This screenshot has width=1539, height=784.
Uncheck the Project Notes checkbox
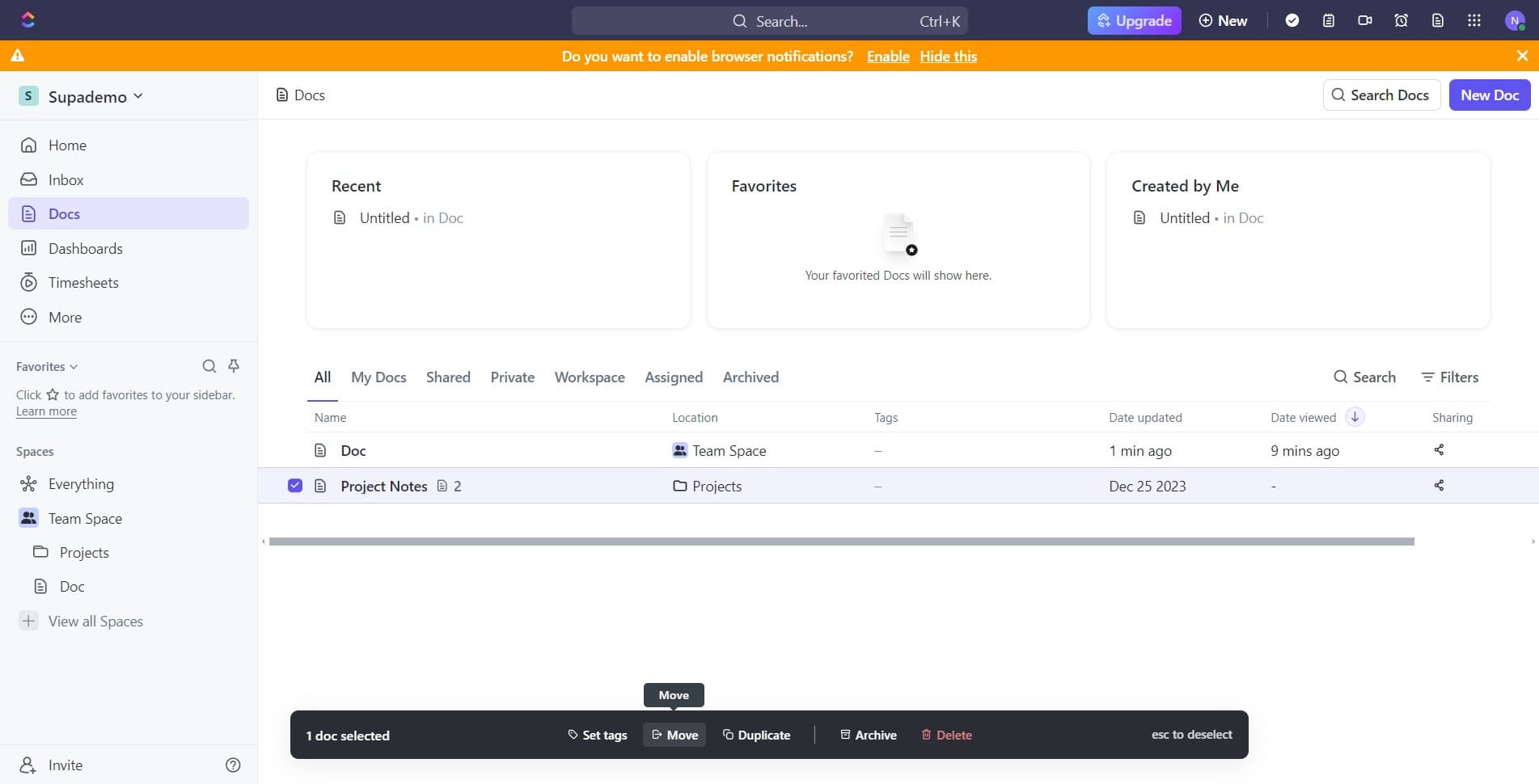295,486
